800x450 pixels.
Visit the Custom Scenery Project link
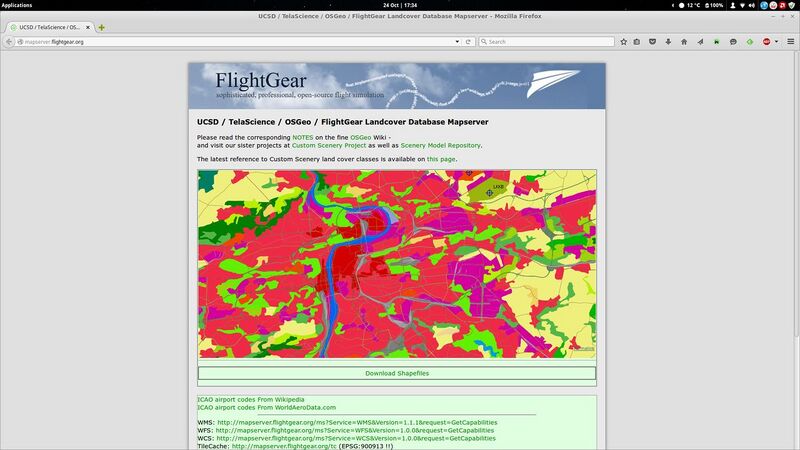tap(329, 145)
